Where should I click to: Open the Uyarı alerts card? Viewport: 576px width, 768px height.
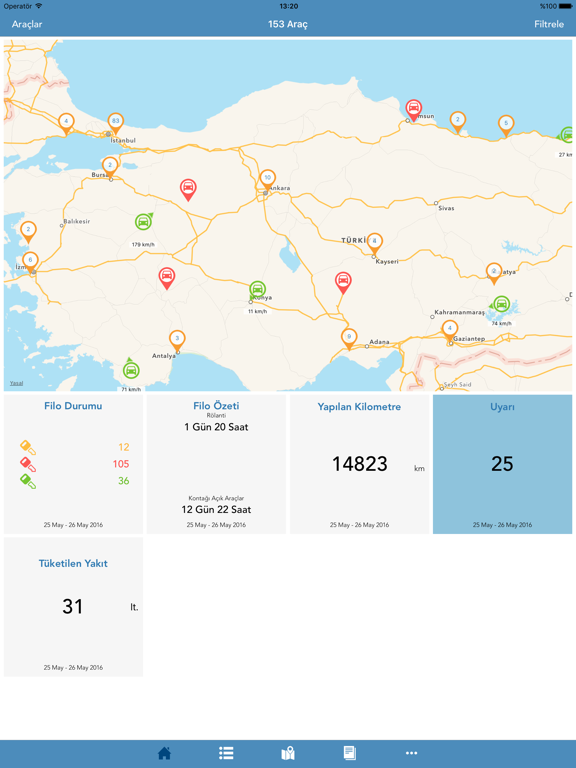502,464
